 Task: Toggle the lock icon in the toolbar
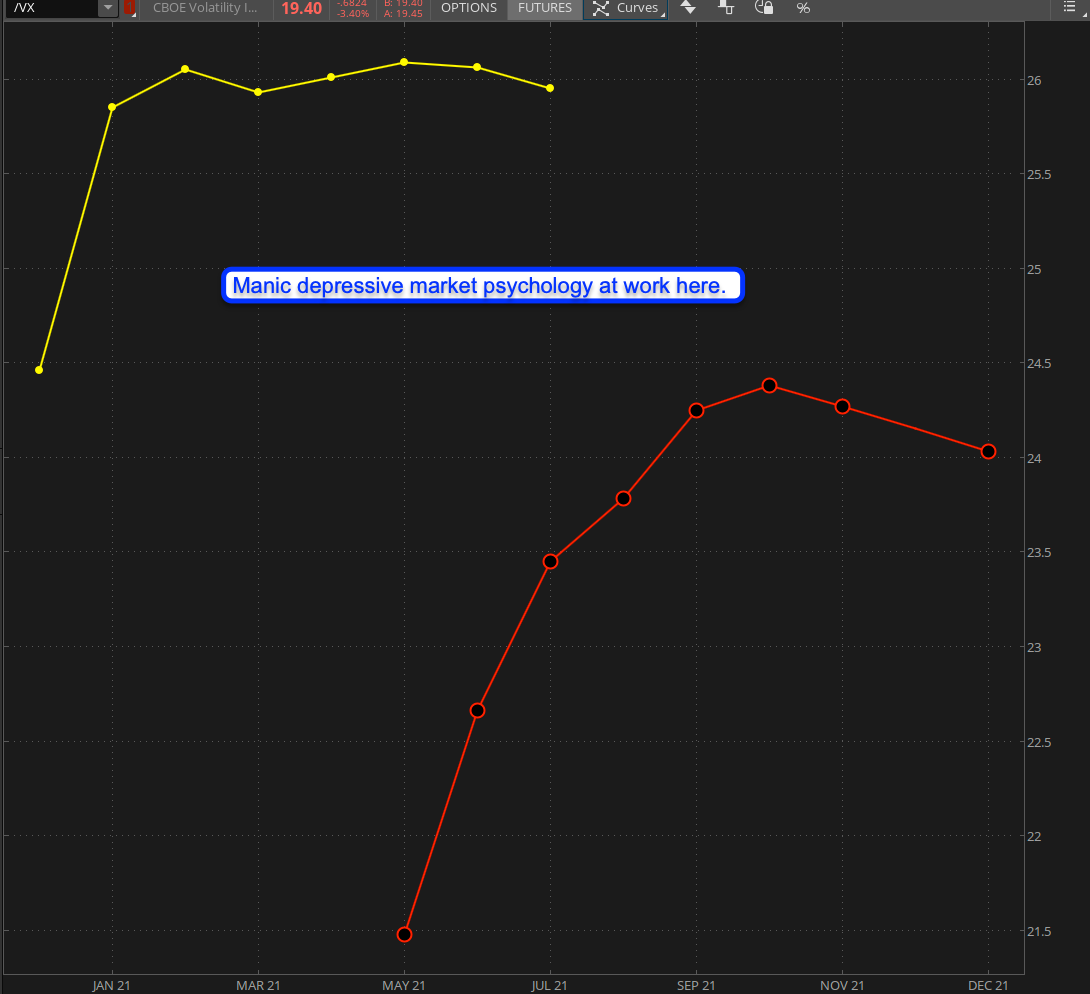click(x=764, y=8)
